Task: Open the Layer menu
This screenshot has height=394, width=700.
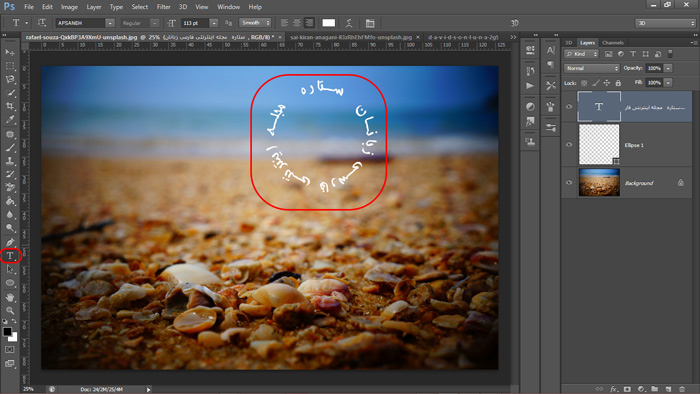Action: pyautogui.click(x=94, y=7)
